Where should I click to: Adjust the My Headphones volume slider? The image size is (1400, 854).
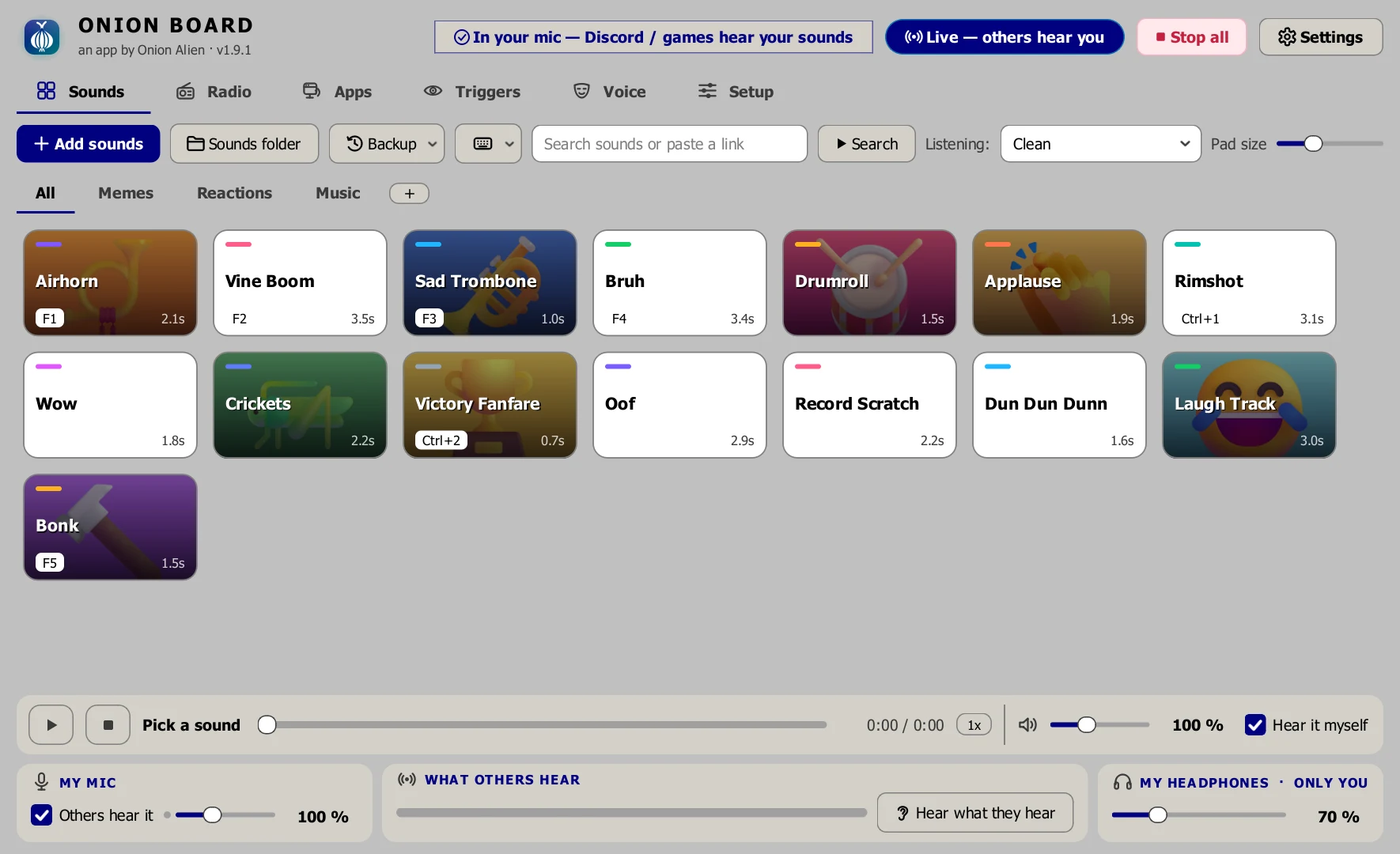coord(1198,815)
